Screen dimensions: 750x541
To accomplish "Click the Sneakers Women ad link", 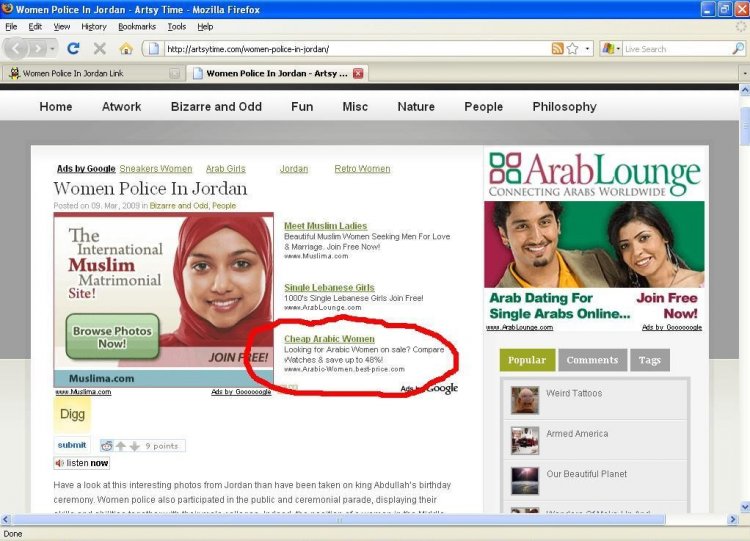I will pyautogui.click(x=156, y=169).
